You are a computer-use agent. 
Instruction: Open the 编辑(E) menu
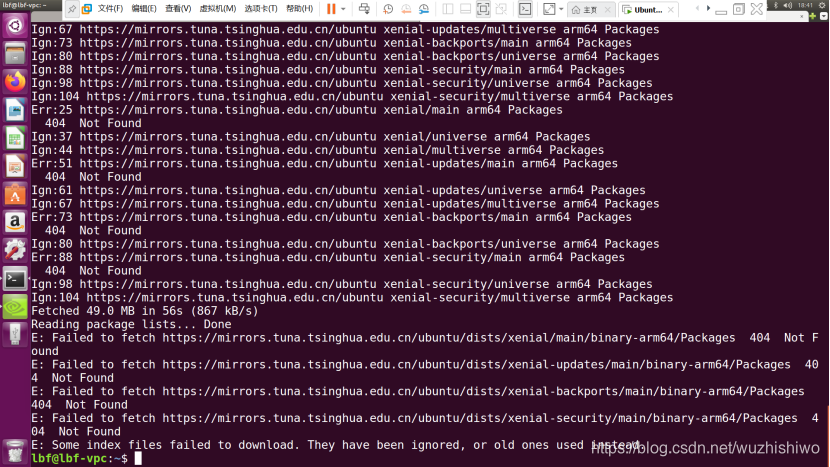click(x=144, y=9)
